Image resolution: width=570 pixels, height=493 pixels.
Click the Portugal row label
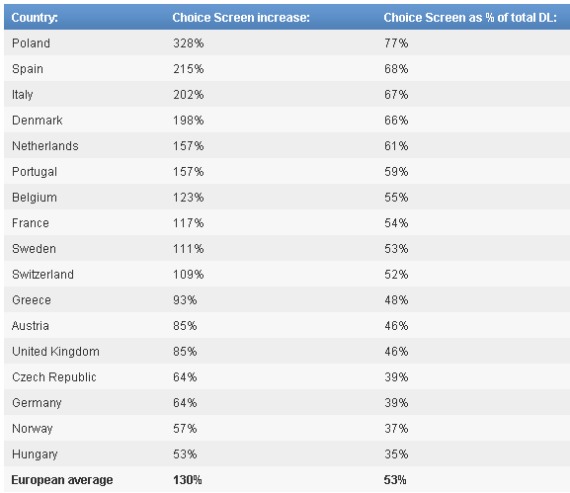point(35,172)
